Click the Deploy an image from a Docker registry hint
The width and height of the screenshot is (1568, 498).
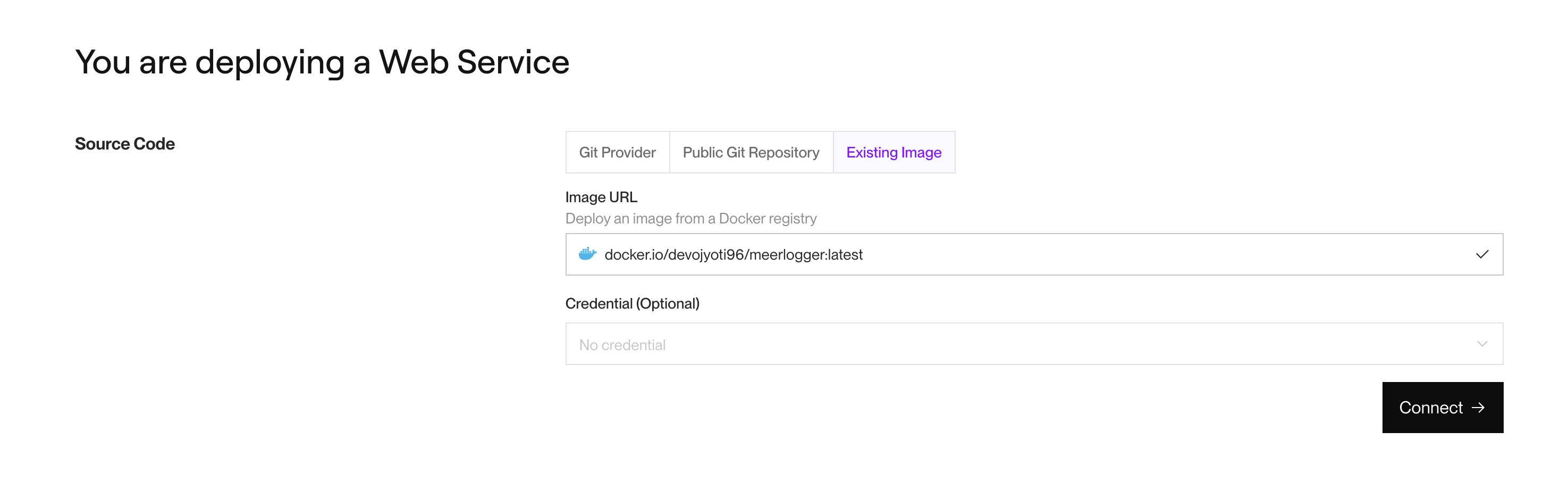[690, 218]
